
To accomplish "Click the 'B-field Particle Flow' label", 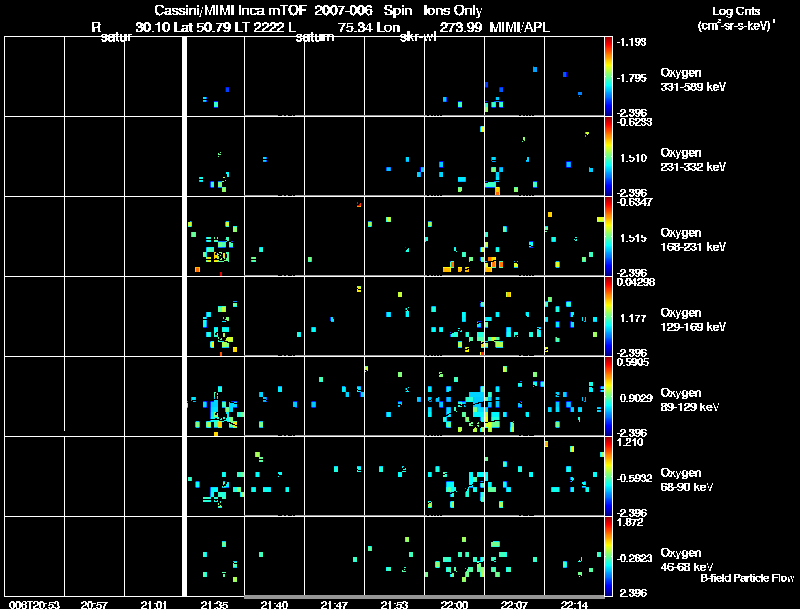I will 747,578.
